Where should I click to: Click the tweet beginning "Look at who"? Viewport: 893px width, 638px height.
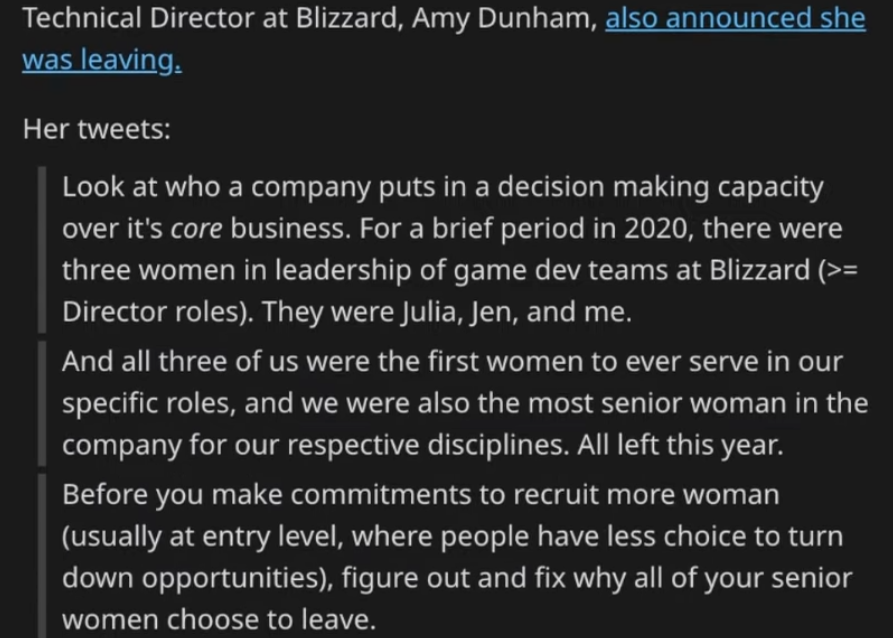460,249
